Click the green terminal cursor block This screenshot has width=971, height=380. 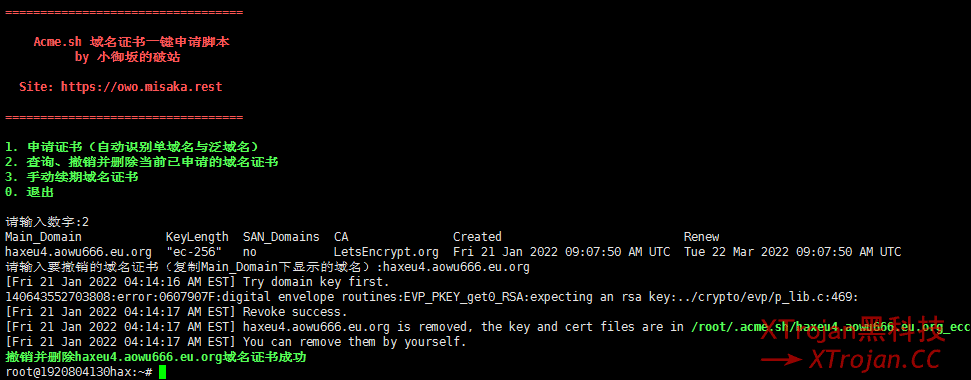[x=163, y=372]
